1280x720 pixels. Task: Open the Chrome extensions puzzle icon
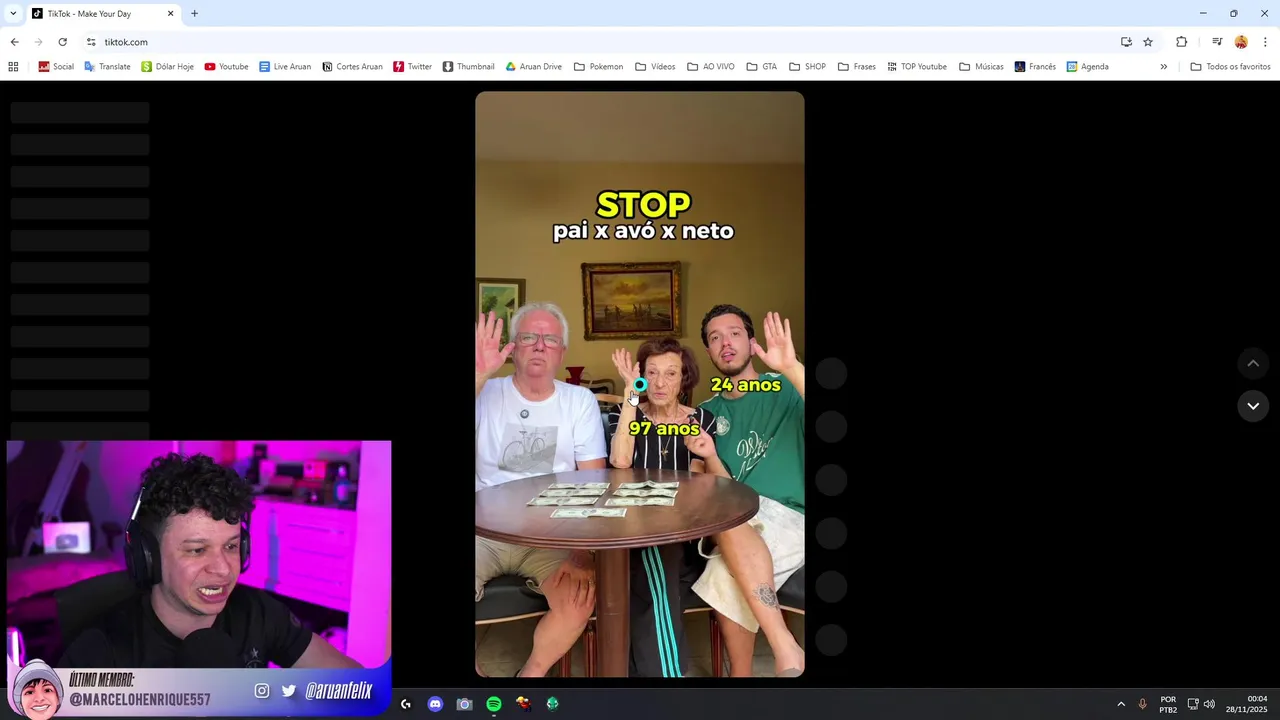click(x=1182, y=42)
